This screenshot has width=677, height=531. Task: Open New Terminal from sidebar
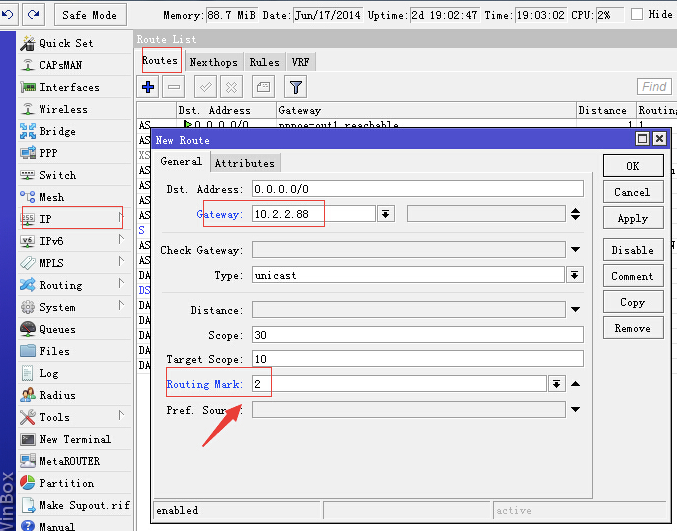coord(74,439)
